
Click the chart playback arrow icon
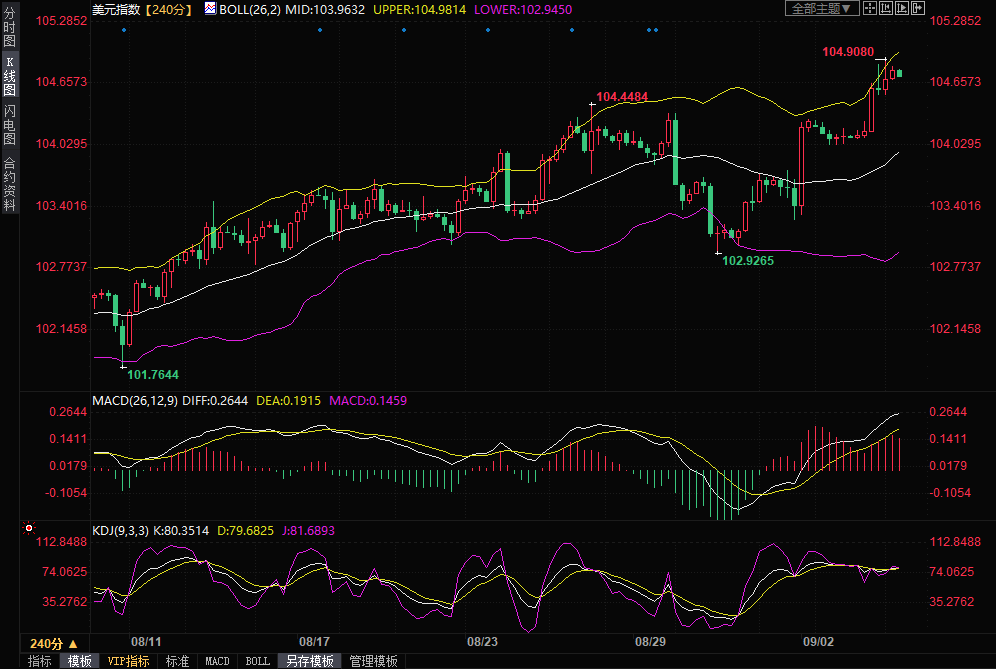click(x=900, y=8)
